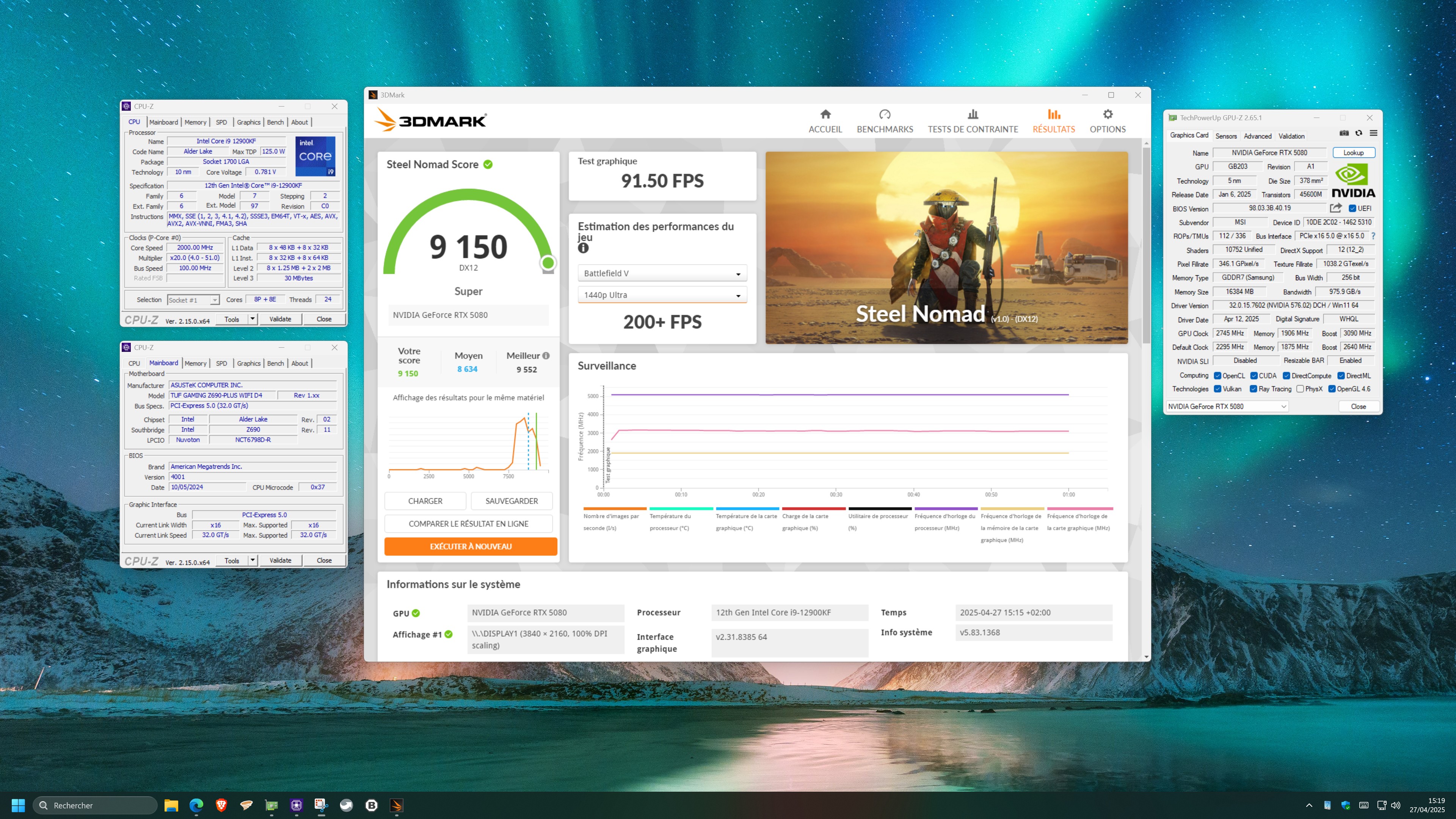Open Battlefield V game dropdown
This screenshot has height=819, width=1456.
[662, 273]
